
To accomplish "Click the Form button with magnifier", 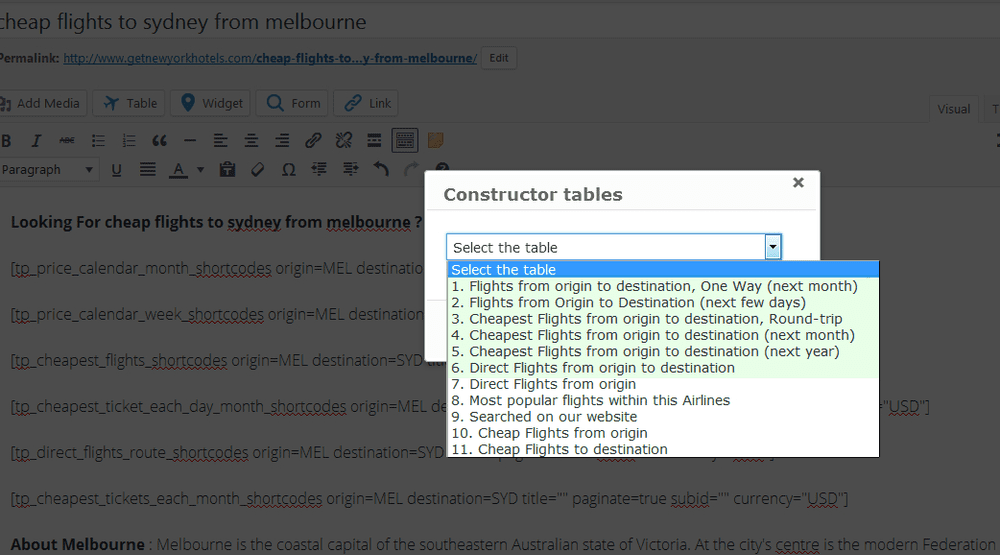I will 292,103.
